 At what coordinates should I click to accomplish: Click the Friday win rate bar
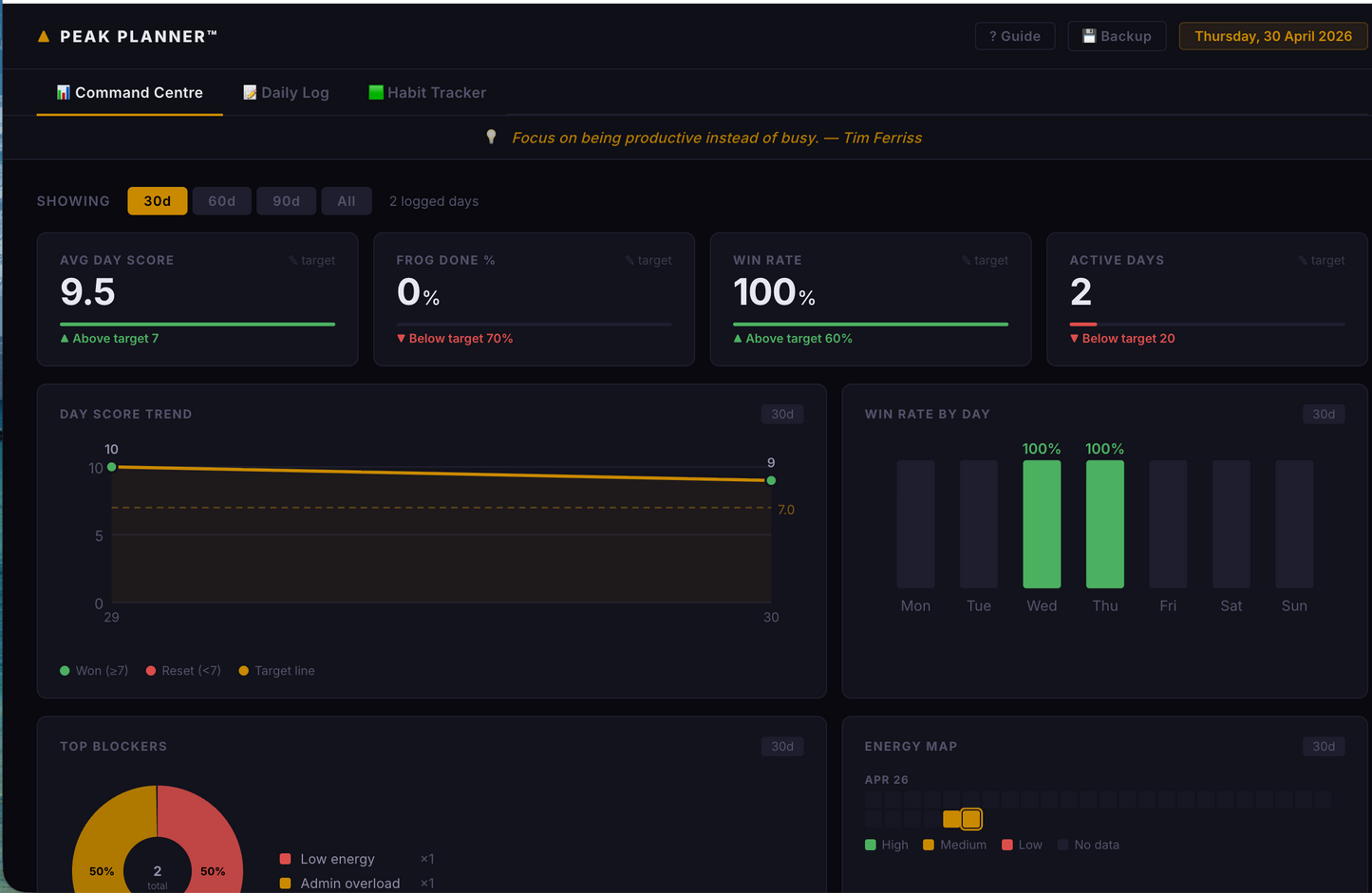point(1168,524)
